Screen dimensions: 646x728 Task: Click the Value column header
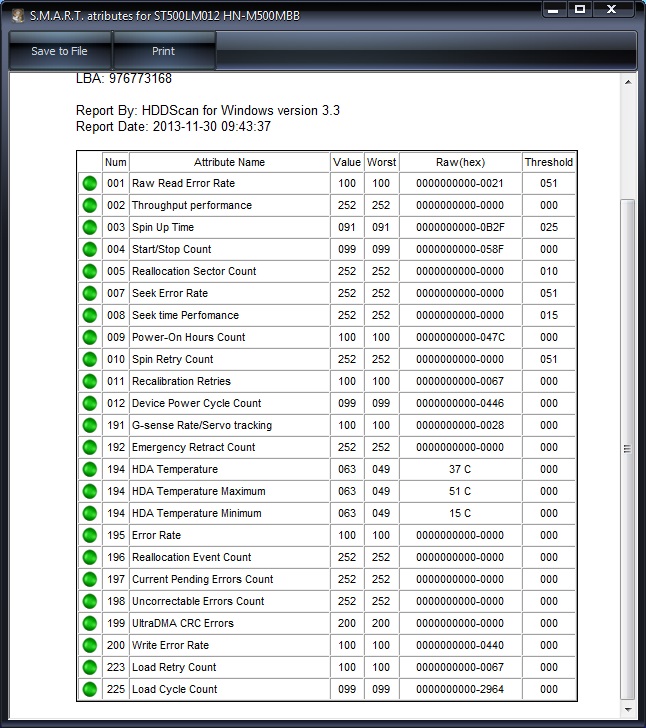[347, 162]
